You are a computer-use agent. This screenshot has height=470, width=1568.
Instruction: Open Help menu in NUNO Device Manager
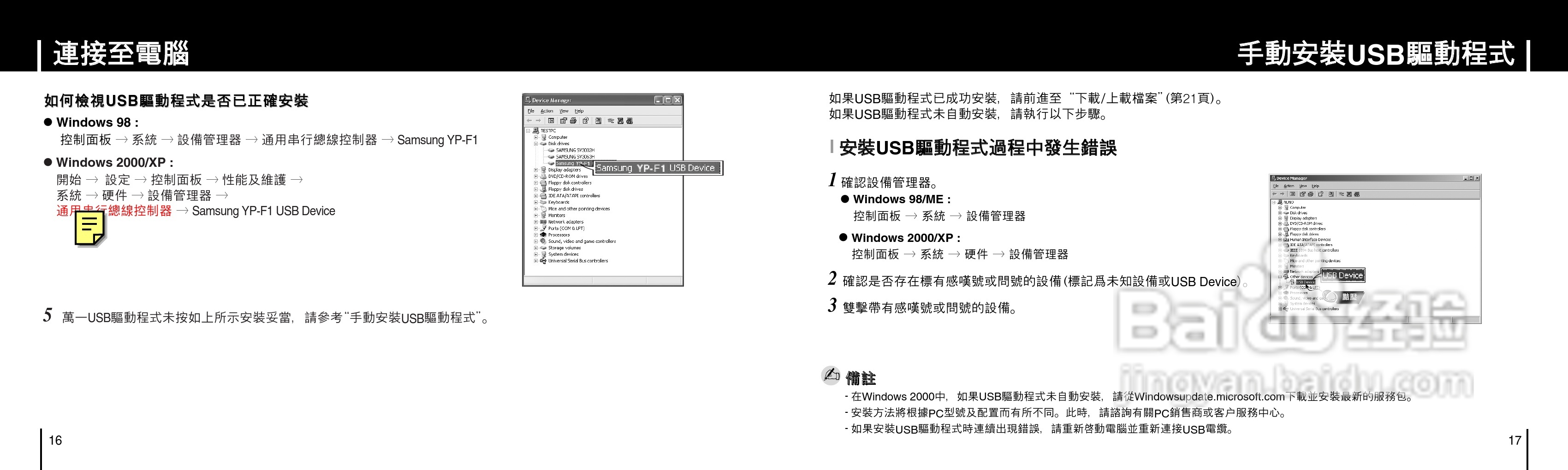coord(1315,186)
